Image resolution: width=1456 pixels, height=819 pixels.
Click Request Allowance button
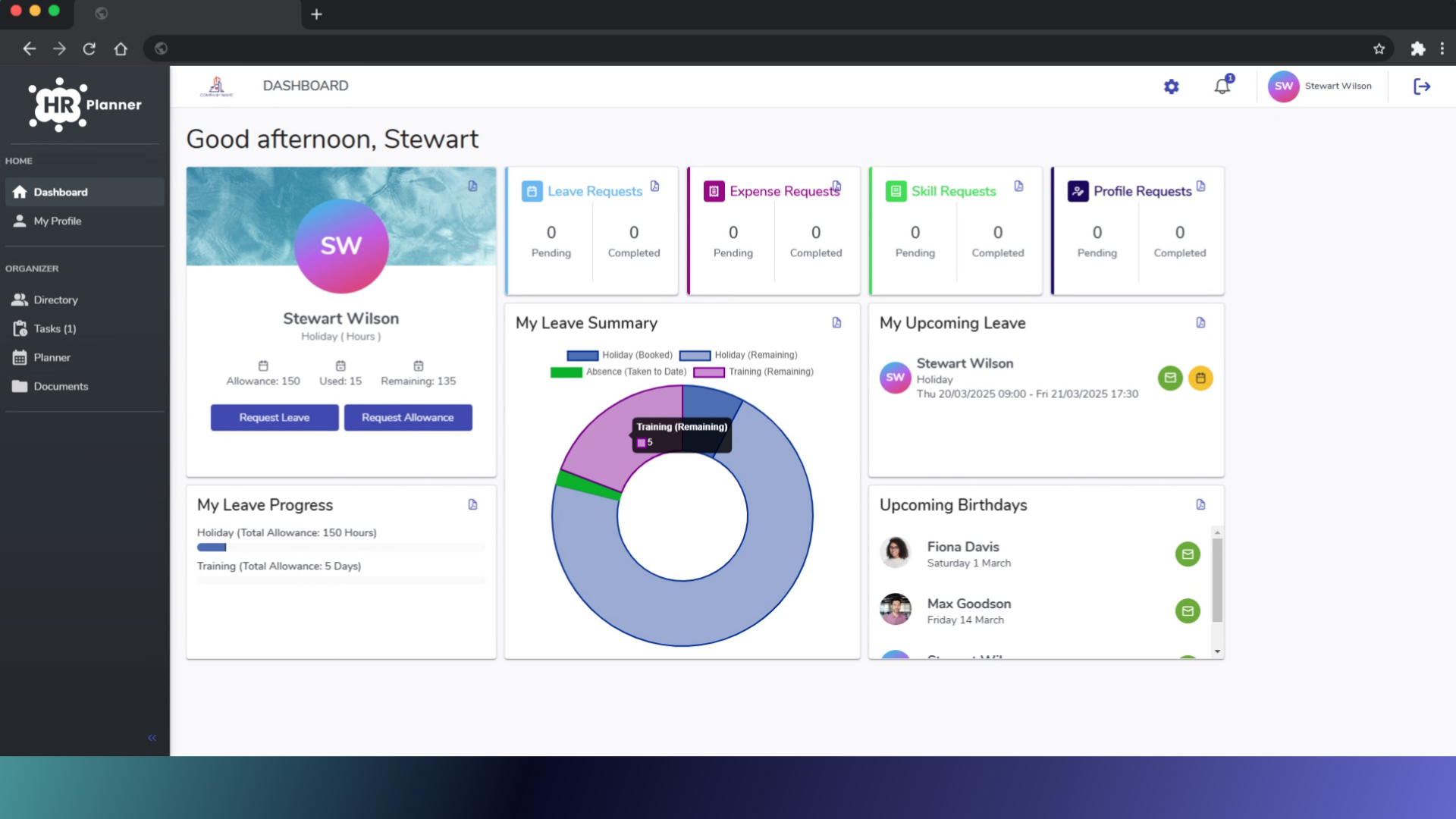coord(408,418)
